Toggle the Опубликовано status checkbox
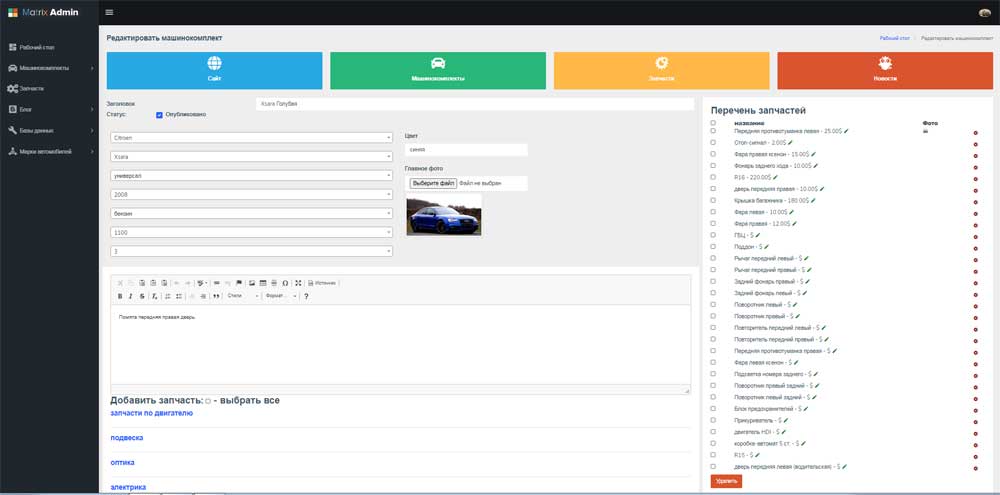The width and height of the screenshot is (1000, 495). pos(159,115)
